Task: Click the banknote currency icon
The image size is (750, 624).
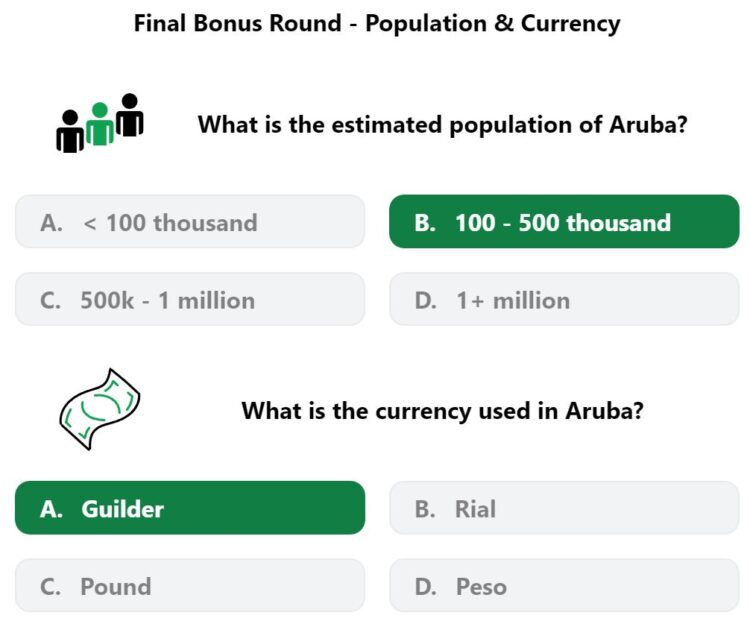Action: point(99,409)
